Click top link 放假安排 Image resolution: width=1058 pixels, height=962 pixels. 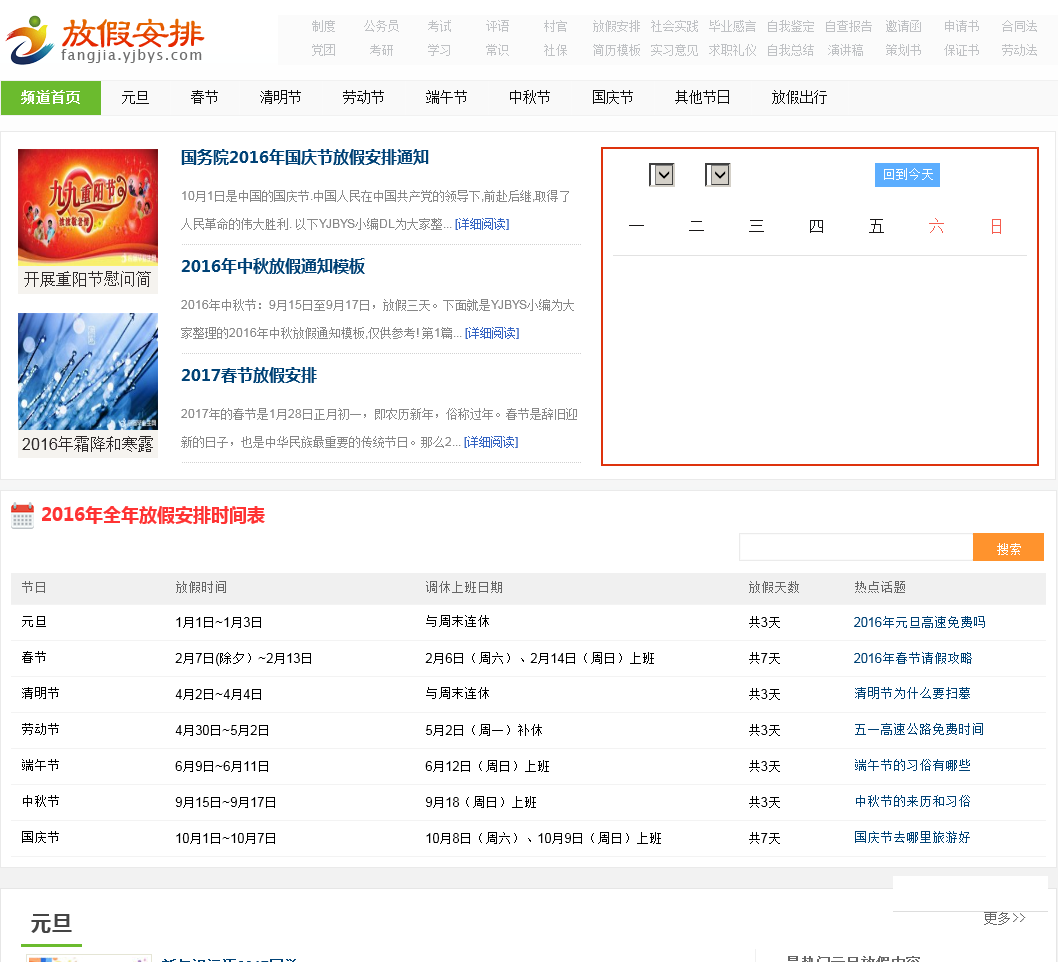pos(616,26)
